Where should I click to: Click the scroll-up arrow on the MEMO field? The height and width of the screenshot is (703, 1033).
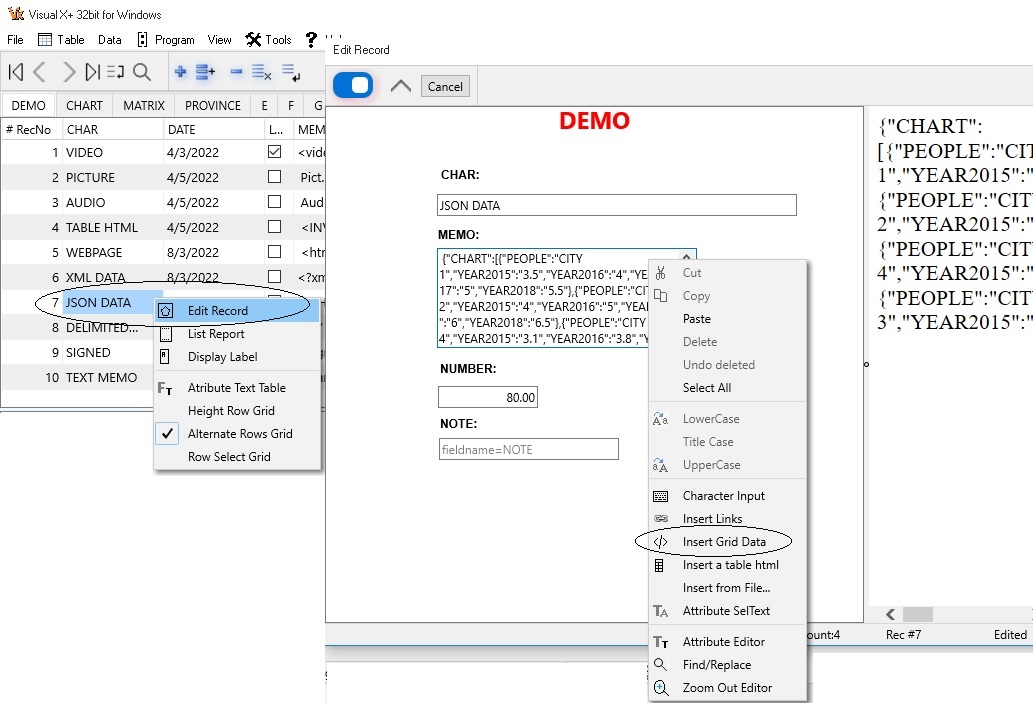click(x=684, y=255)
